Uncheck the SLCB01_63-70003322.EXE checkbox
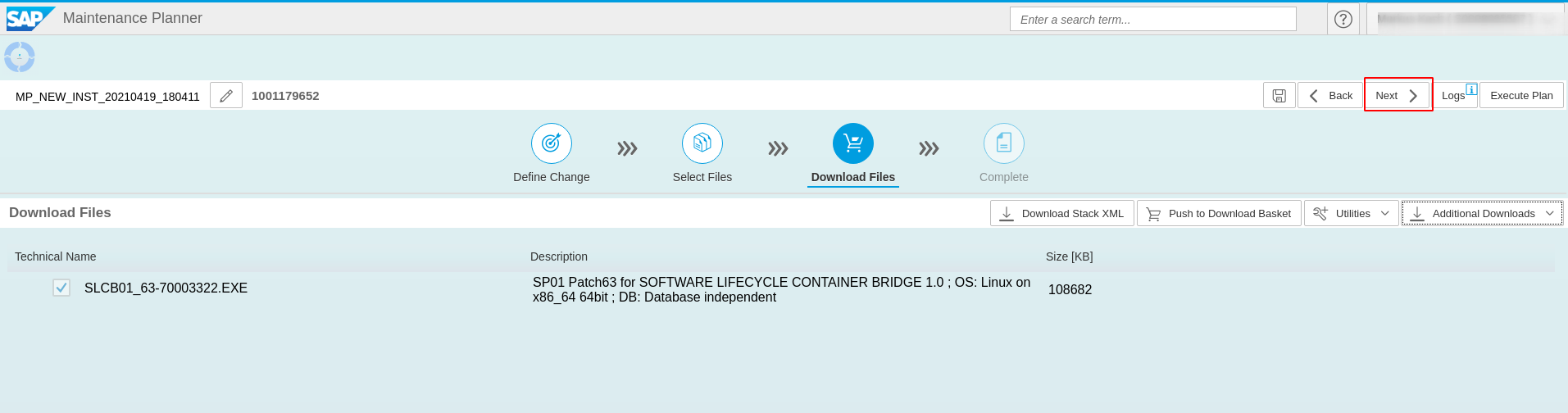This screenshot has height=413, width=1568. (61, 288)
